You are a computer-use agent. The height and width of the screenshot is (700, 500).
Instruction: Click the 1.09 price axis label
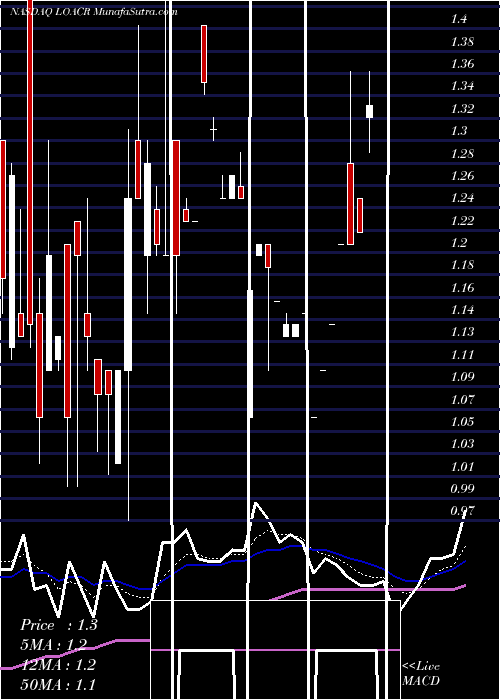(x=462, y=377)
